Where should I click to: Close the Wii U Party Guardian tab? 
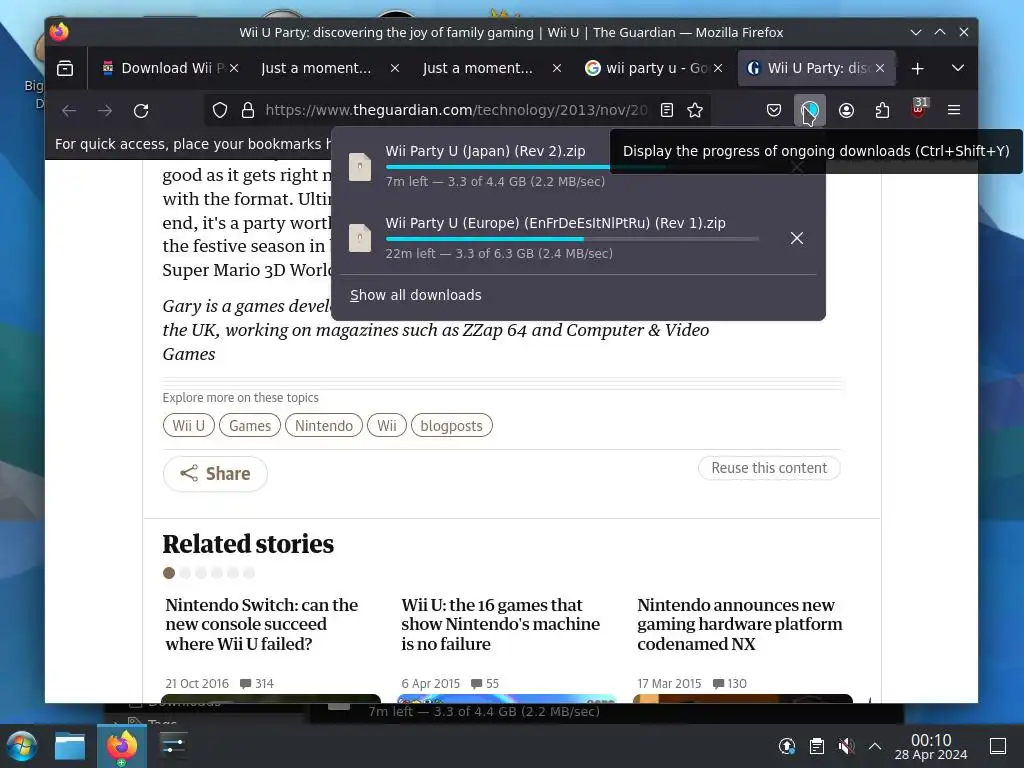point(880,68)
